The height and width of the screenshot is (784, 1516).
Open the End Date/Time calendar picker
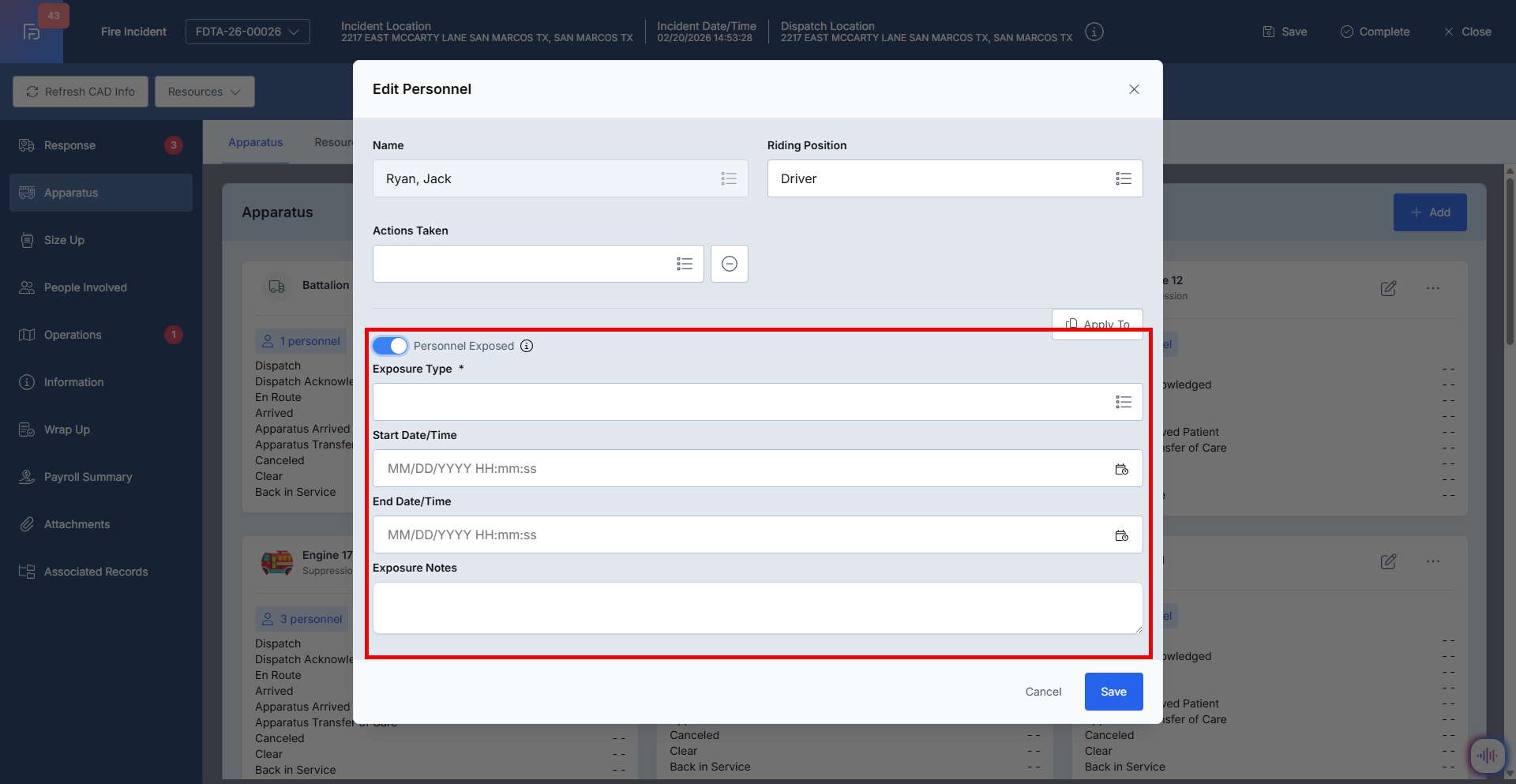tap(1121, 535)
